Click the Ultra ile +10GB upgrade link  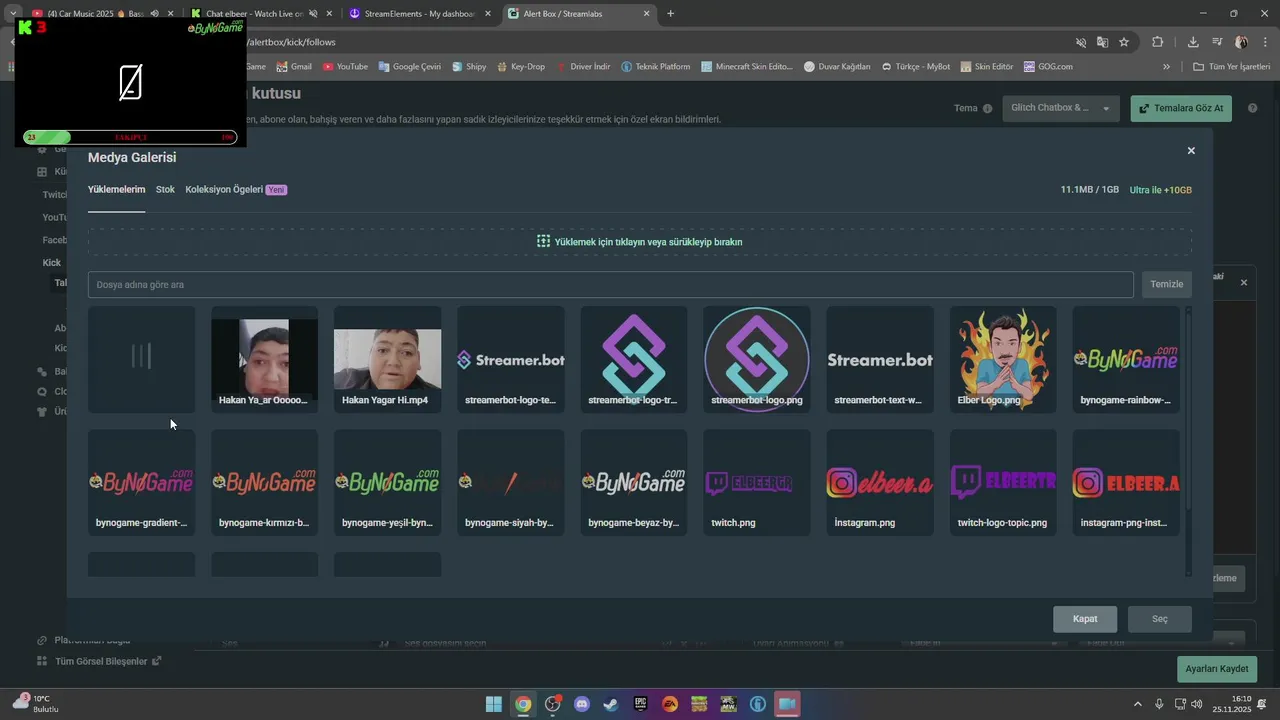pyautogui.click(x=1160, y=190)
